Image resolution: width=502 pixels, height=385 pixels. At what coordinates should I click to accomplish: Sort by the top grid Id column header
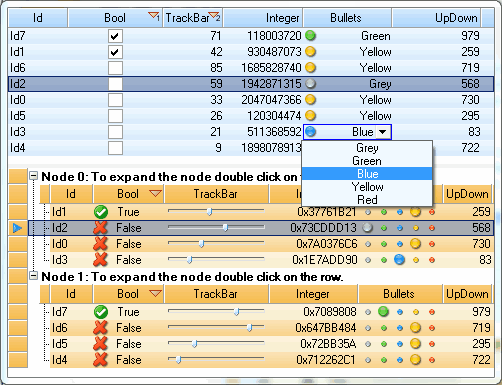[x=38, y=18]
